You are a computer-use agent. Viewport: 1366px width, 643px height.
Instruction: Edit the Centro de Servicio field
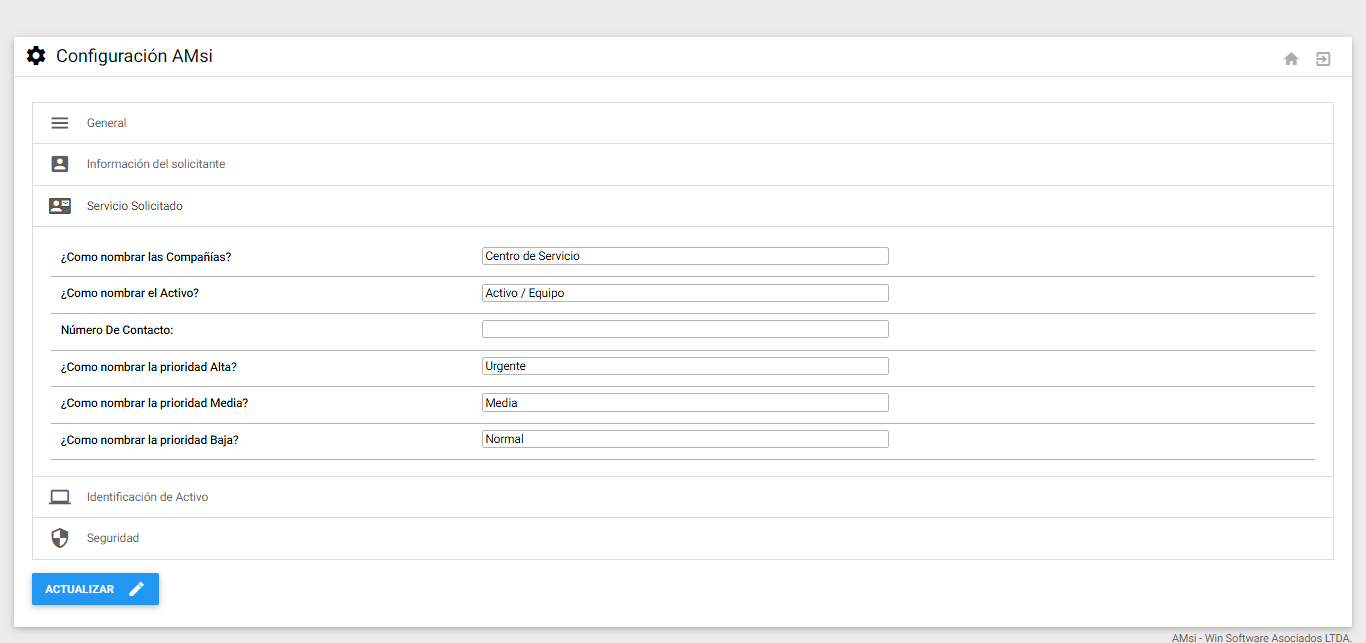click(685, 256)
